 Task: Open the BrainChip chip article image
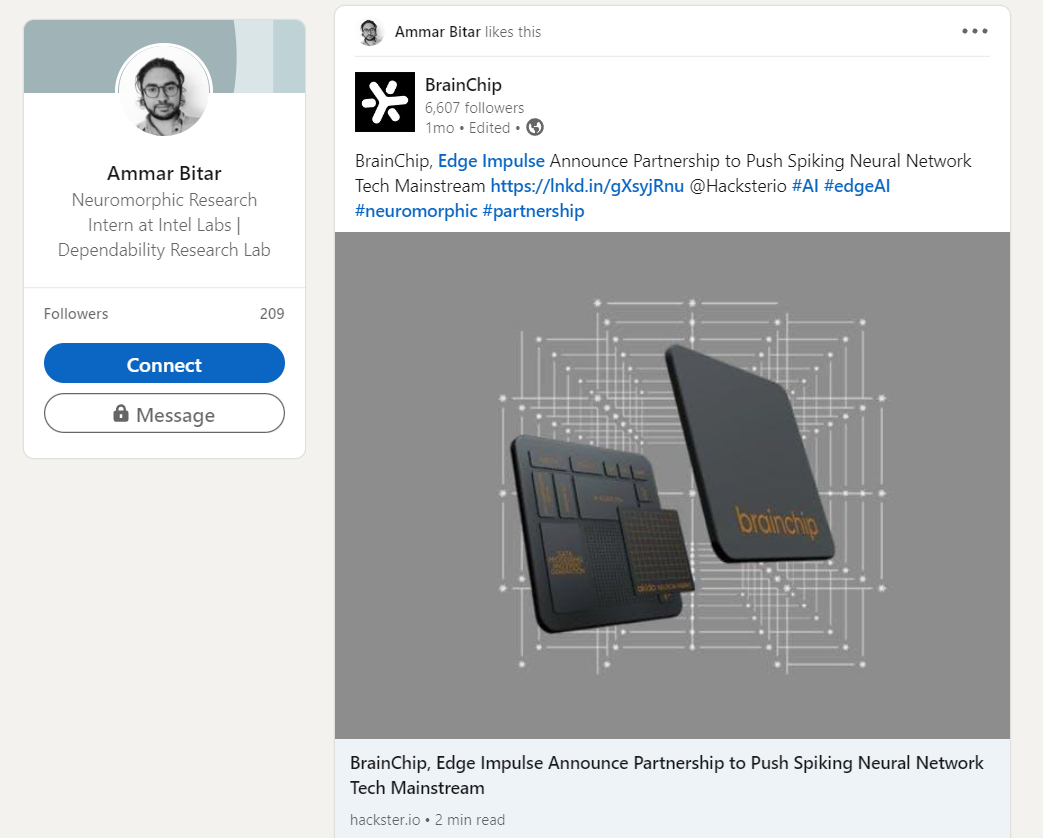click(672, 486)
